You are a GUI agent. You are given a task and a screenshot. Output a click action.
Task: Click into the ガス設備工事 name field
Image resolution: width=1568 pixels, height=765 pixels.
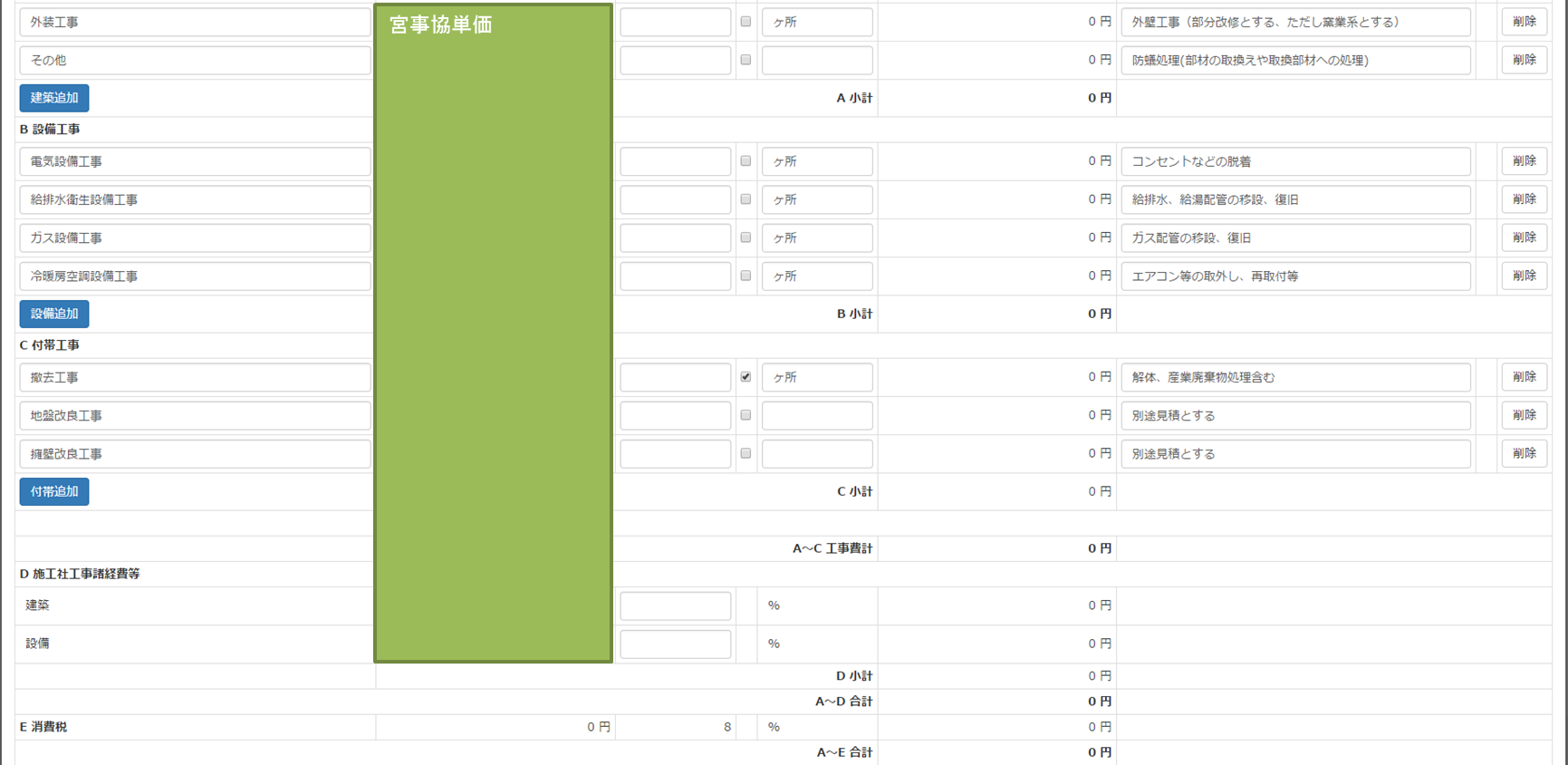(x=195, y=237)
